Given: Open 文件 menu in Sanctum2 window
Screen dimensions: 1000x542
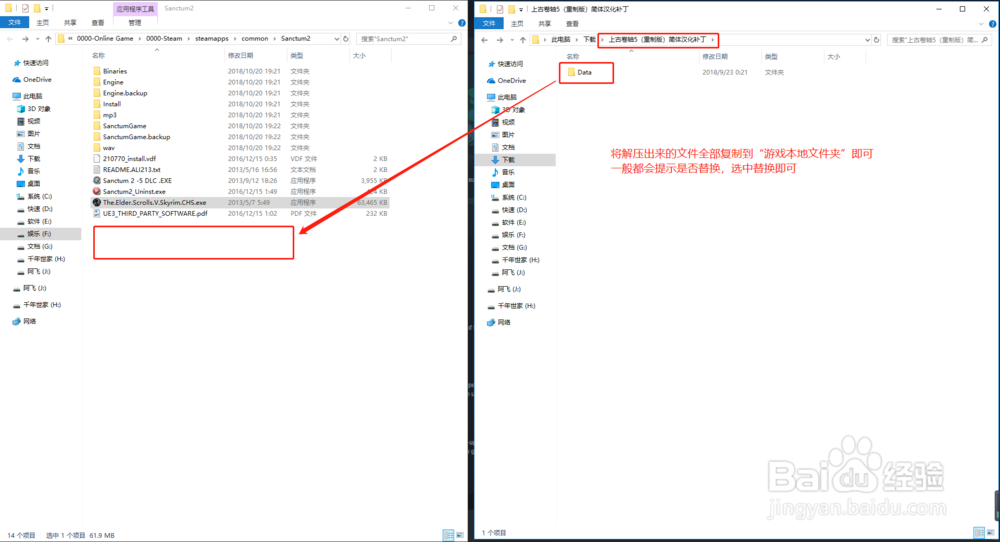Looking at the screenshot, I should (x=14, y=23).
